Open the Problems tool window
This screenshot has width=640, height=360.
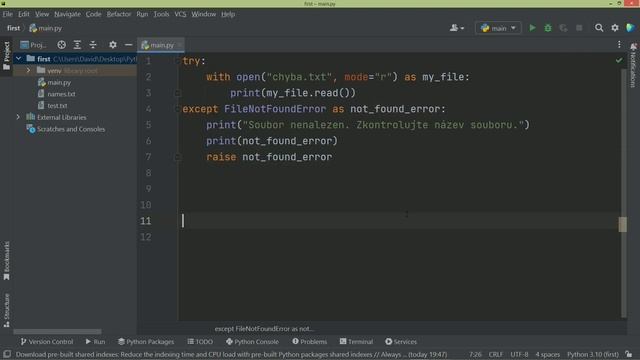[309, 342]
